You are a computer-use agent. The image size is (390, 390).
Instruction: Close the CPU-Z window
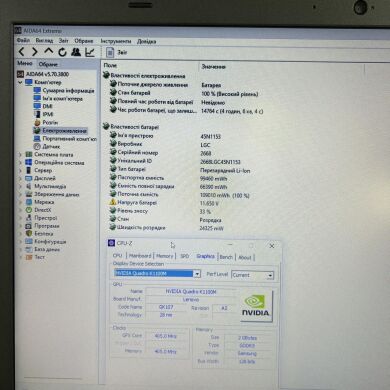pyautogui.click(x=272, y=246)
